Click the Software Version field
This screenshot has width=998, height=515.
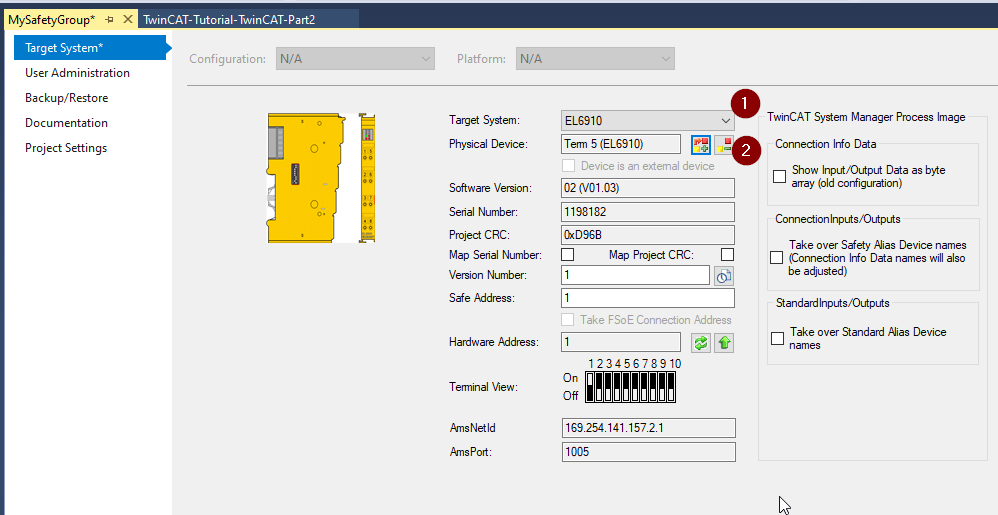648,188
